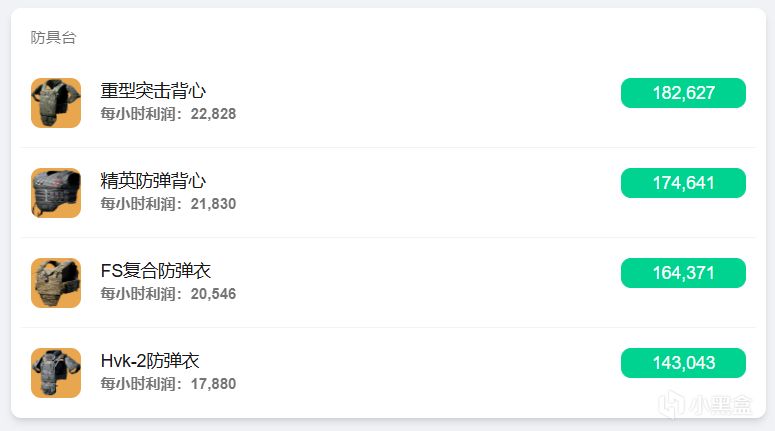Screen dimensions: 775x431
Task: Click the hourly profit value 20,546
Action: click(213, 294)
